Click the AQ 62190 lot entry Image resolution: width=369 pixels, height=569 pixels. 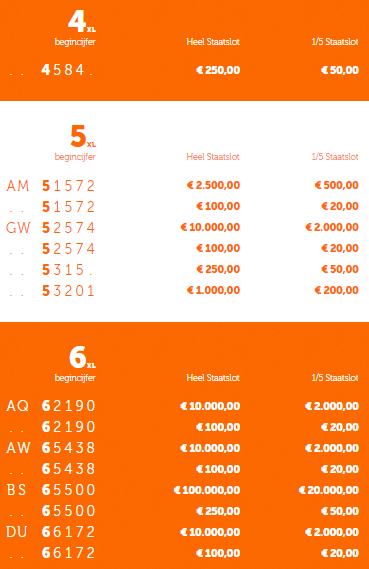pyautogui.click(x=50, y=406)
